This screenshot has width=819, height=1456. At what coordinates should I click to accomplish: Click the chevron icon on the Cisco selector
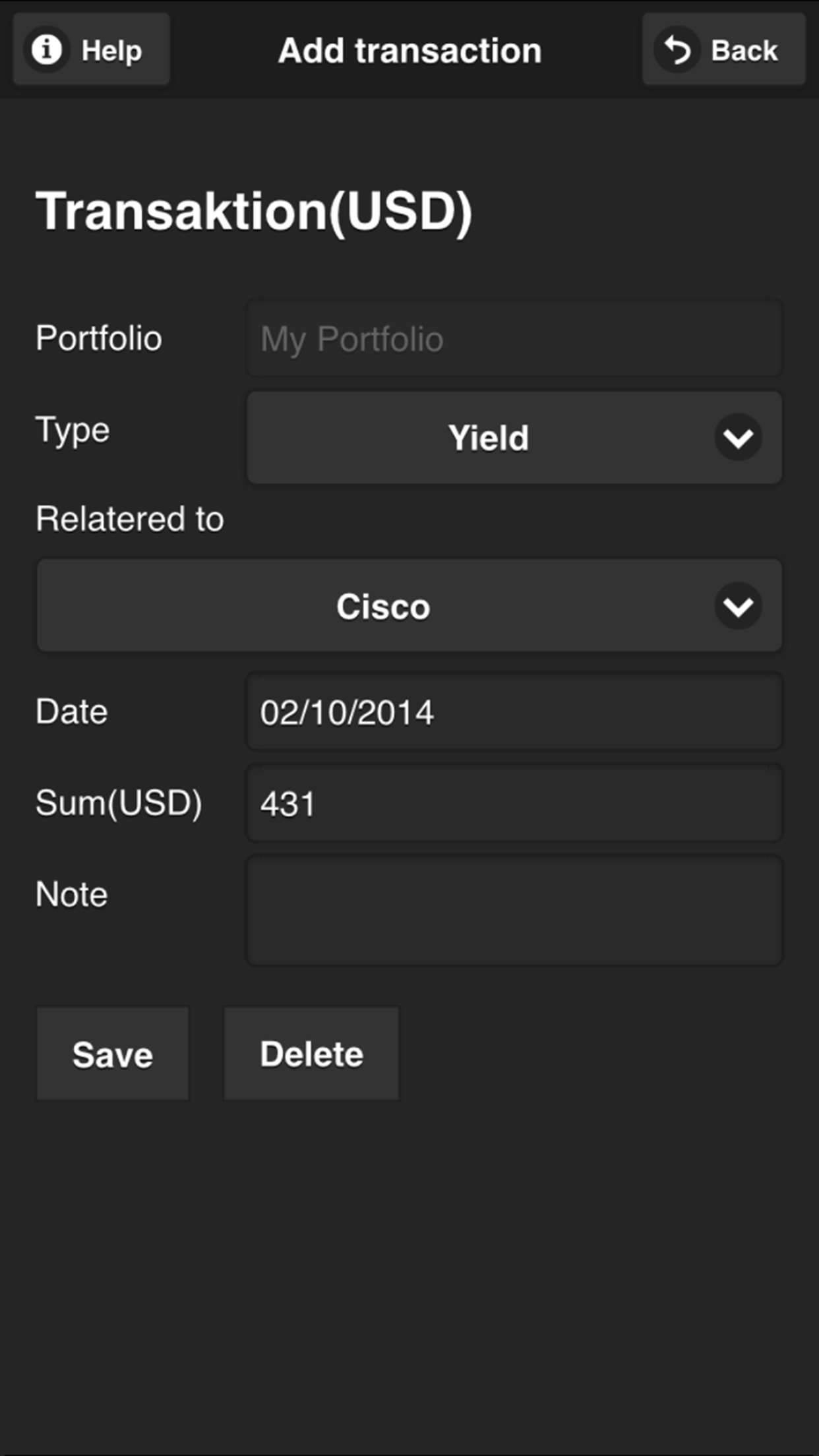click(x=738, y=605)
